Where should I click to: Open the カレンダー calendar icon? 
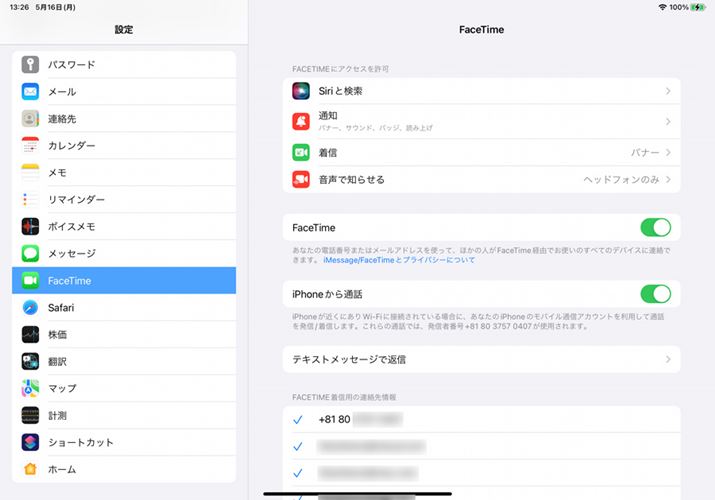pyautogui.click(x=30, y=145)
